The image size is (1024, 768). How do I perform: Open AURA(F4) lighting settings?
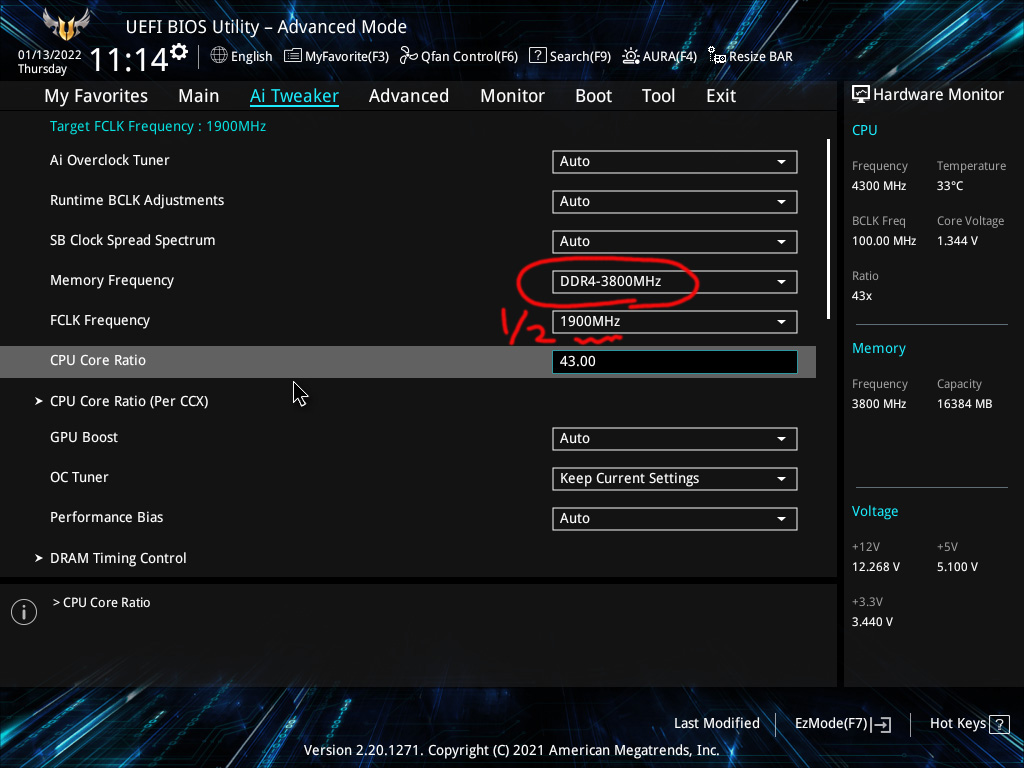pyautogui.click(x=659, y=56)
